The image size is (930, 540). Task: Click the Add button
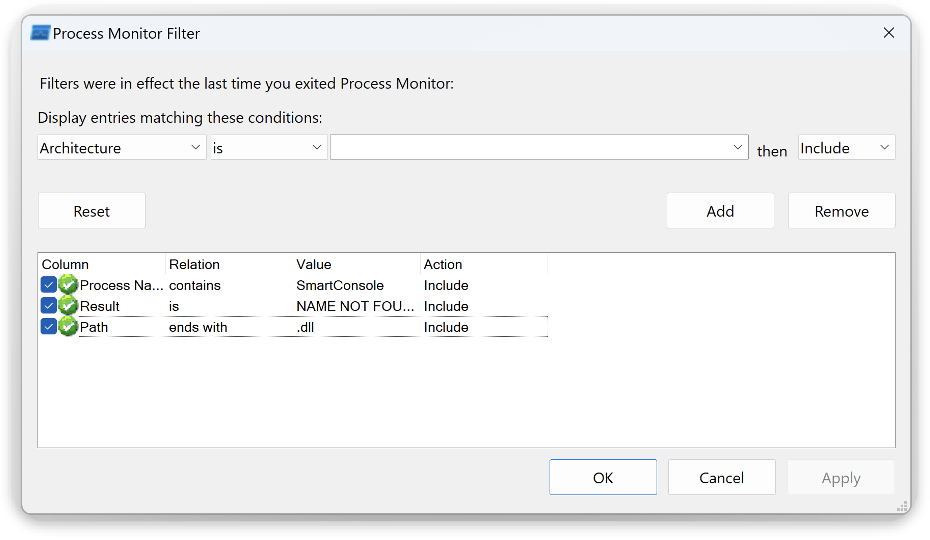(720, 211)
